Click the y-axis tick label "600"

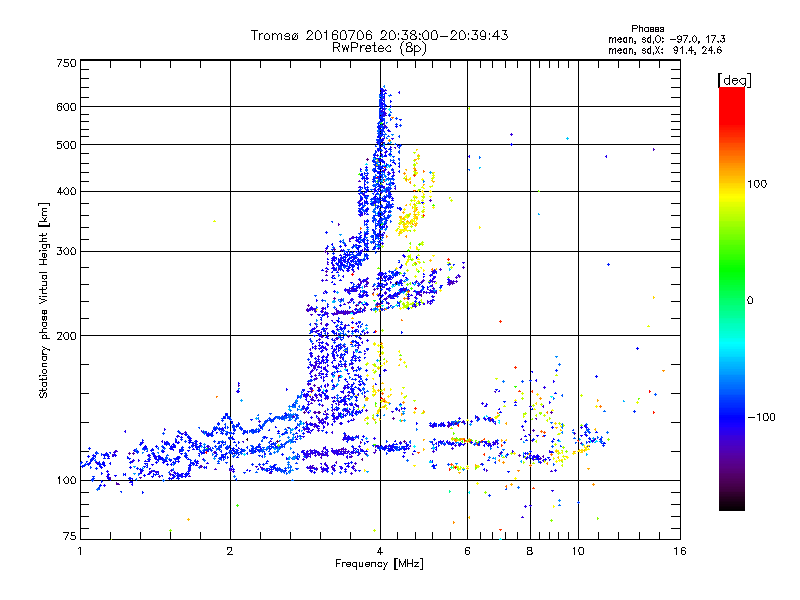tap(66, 107)
